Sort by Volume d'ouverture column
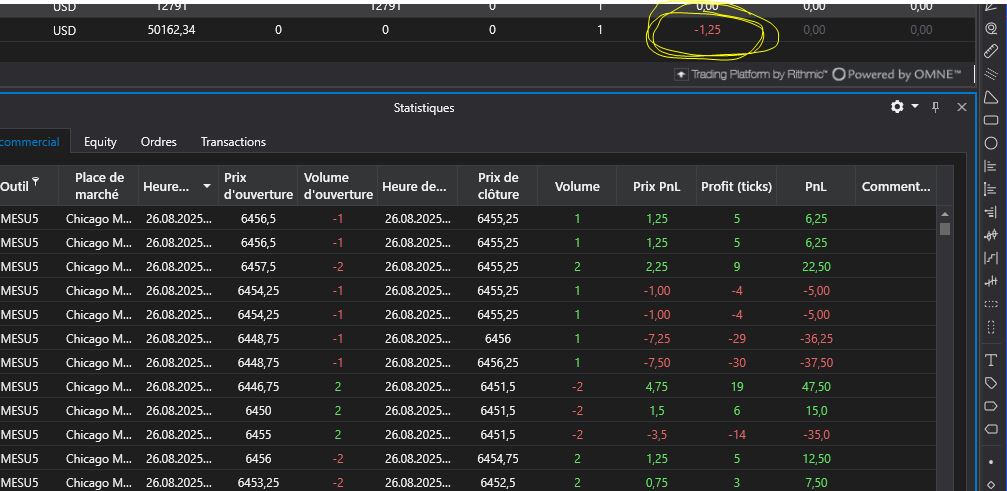This screenshot has height=491, width=1007. tap(337, 185)
